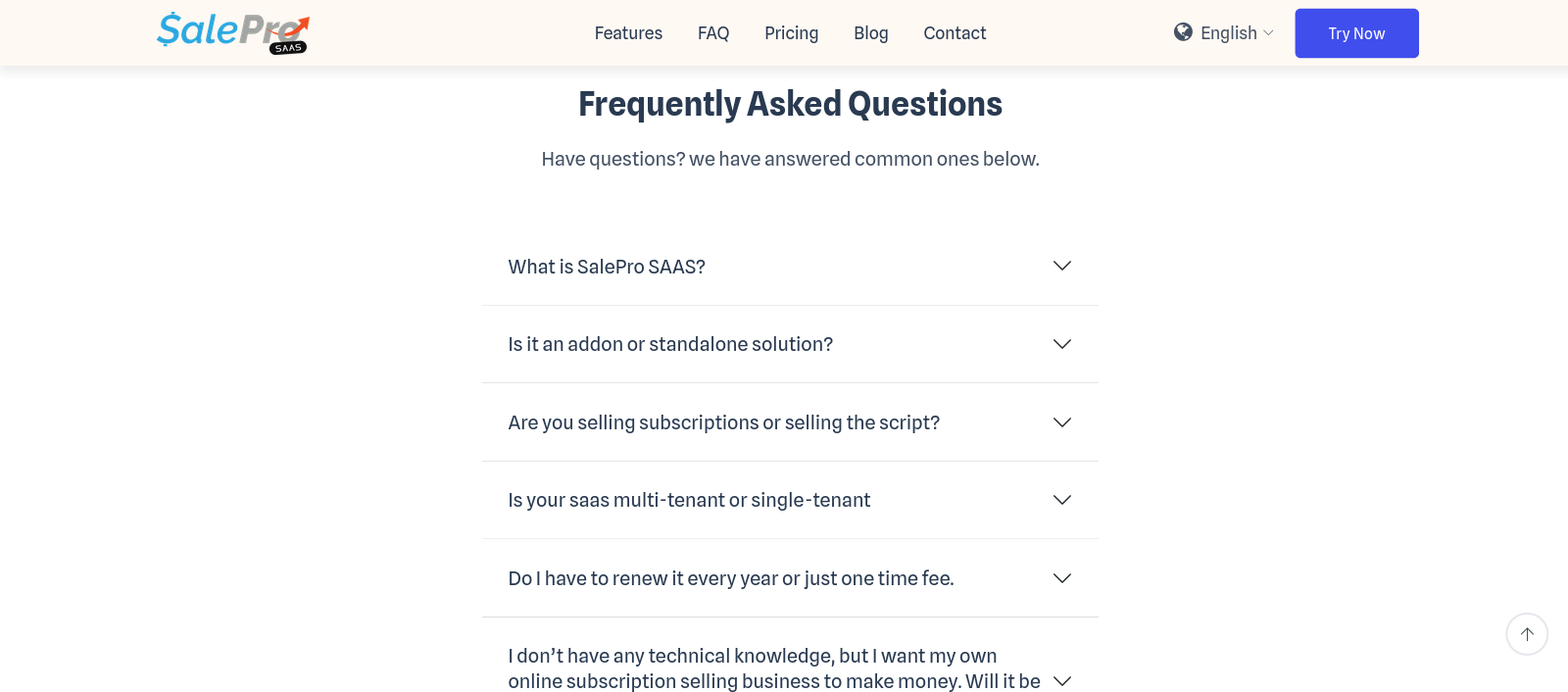Viewport: 1568px width, 692px height.
Task: Open the Contact menu link
Action: (955, 33)
